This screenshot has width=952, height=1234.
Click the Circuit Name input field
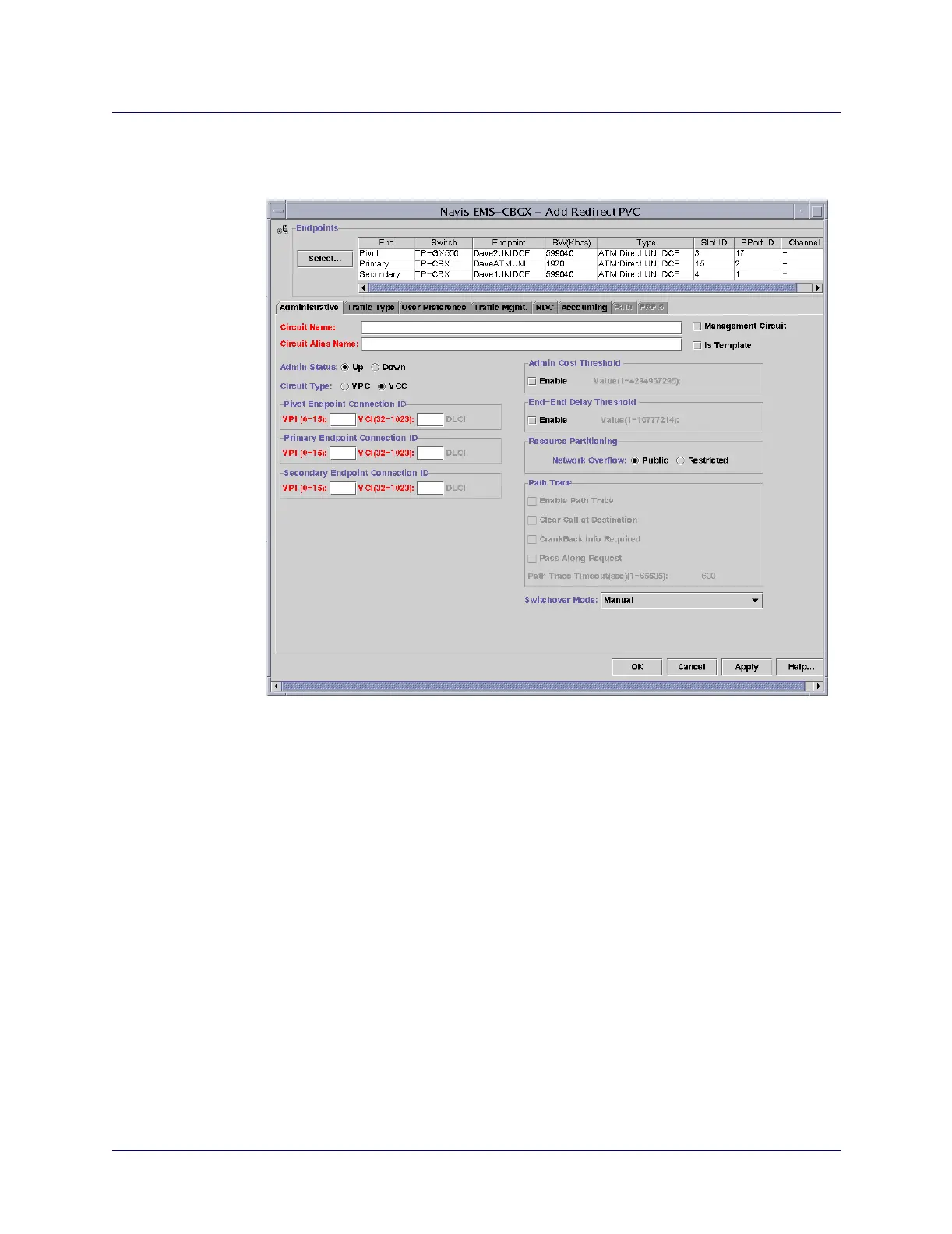(521, 328)
